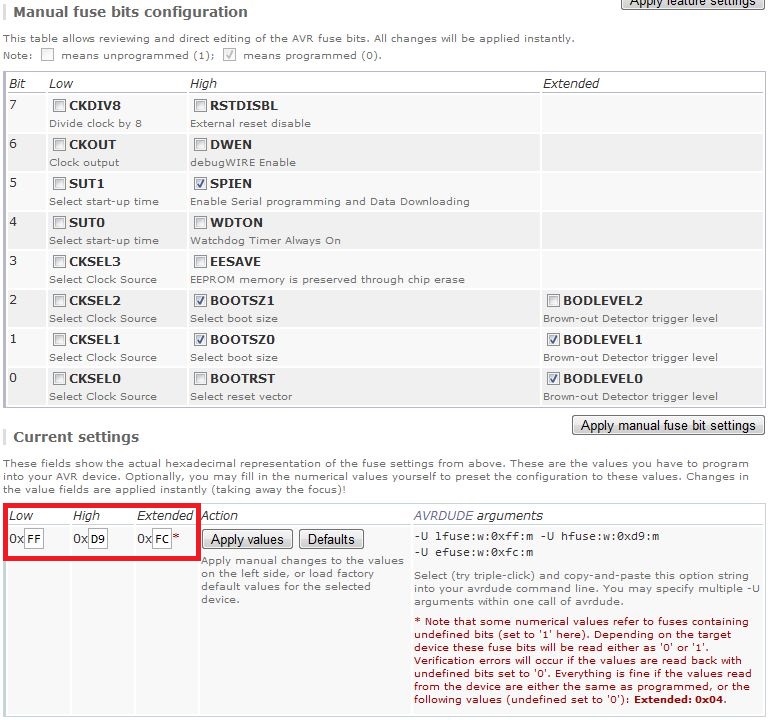Uncheck the BODLEVEL0 brown-out checkbox
This screenshot has width=776, height=720.
click(x=553, y=379)
